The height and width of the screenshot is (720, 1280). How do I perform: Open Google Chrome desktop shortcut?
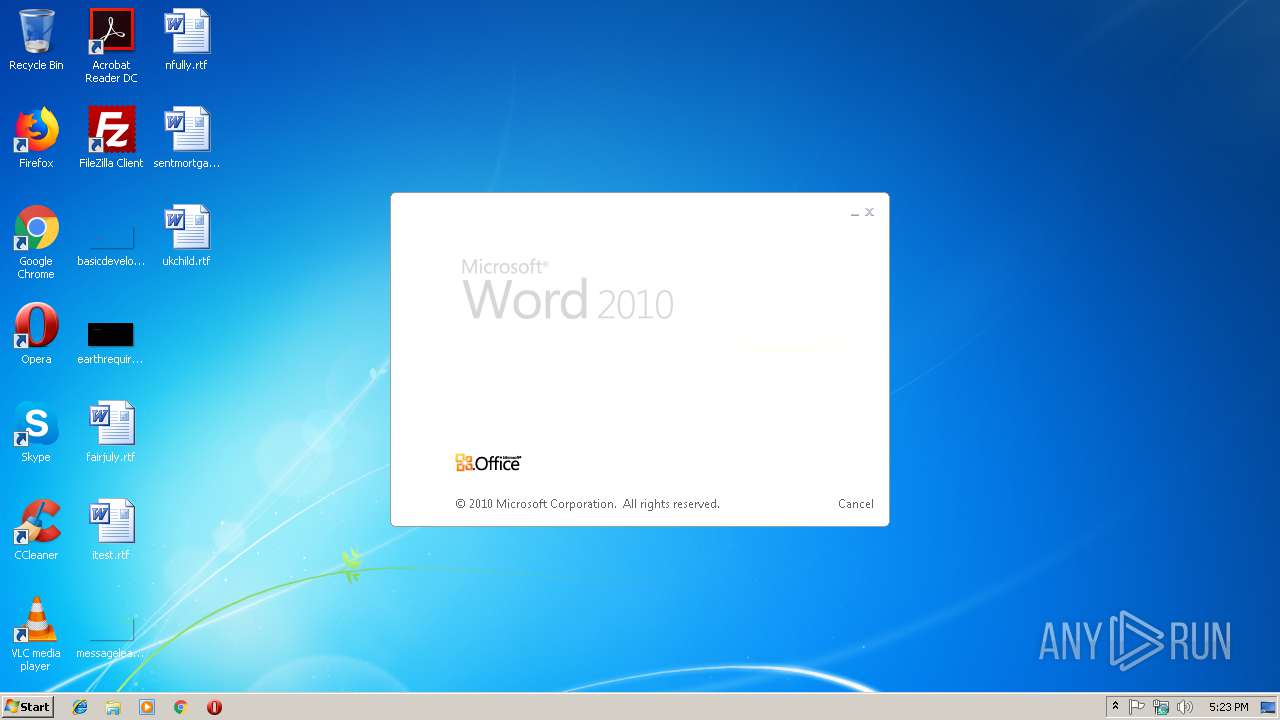click(36, 242)
